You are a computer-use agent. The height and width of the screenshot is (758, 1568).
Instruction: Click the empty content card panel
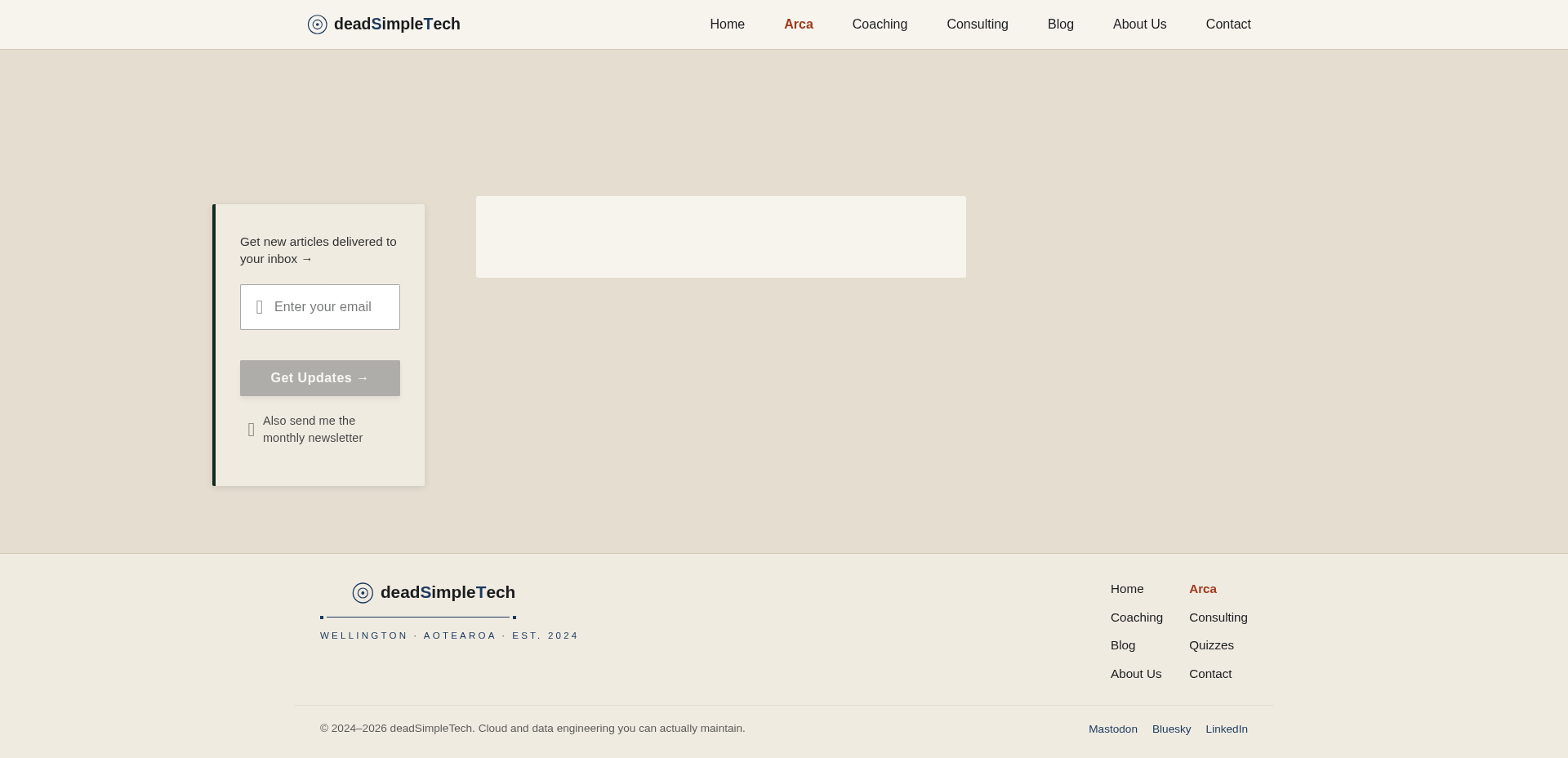coord(721,237)
